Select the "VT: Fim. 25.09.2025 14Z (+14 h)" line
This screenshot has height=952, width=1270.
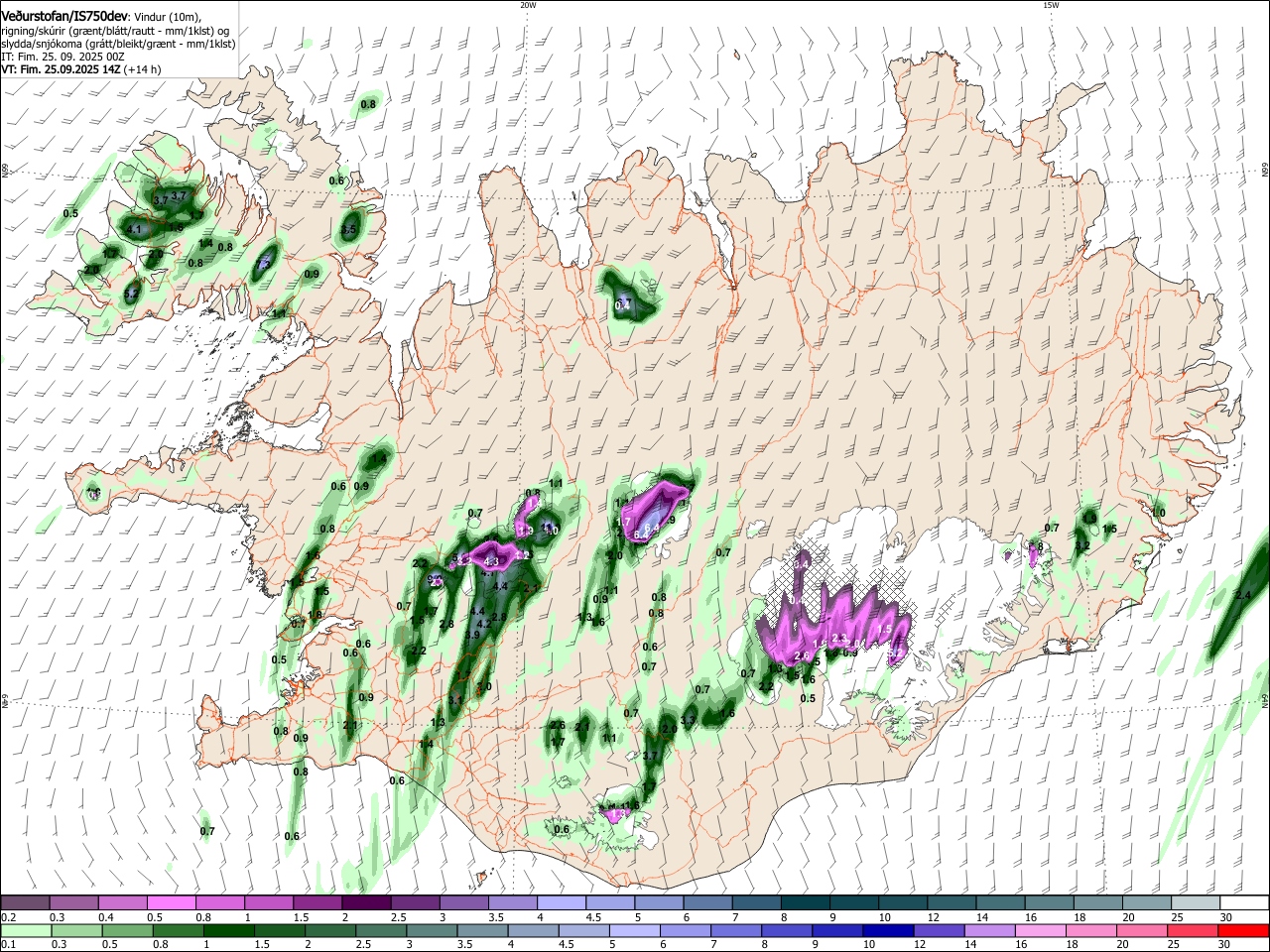[x=81, y=69]
